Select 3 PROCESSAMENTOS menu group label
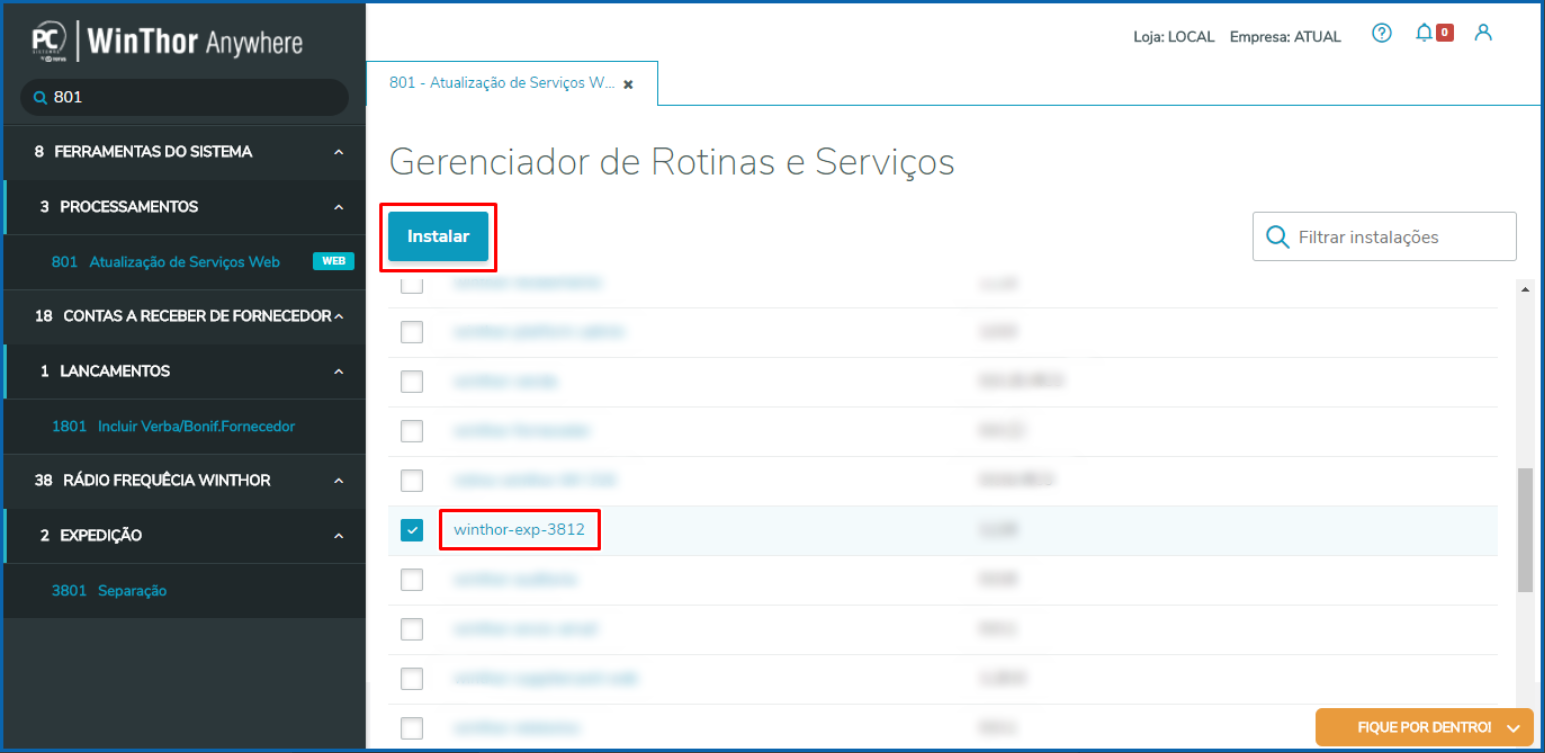 pos(119,207)
